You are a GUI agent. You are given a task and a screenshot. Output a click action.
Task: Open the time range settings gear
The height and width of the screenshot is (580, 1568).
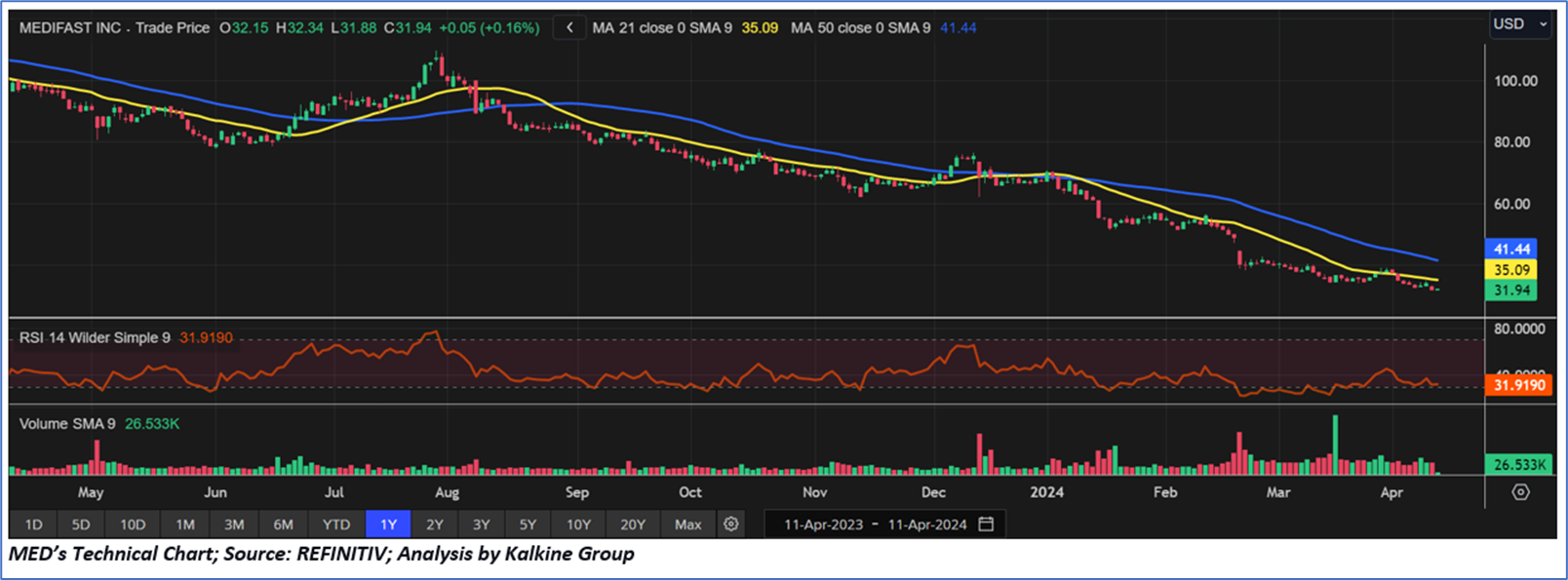[x=730, y=524]
